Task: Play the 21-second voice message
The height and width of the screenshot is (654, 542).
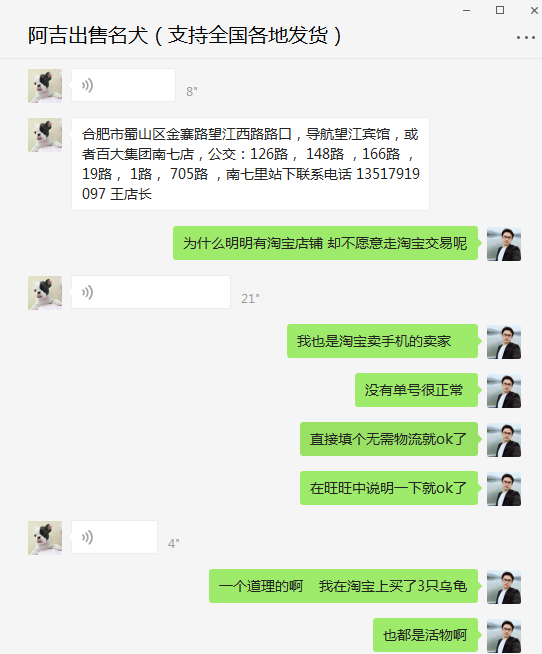Action: (x=151, y=292)
